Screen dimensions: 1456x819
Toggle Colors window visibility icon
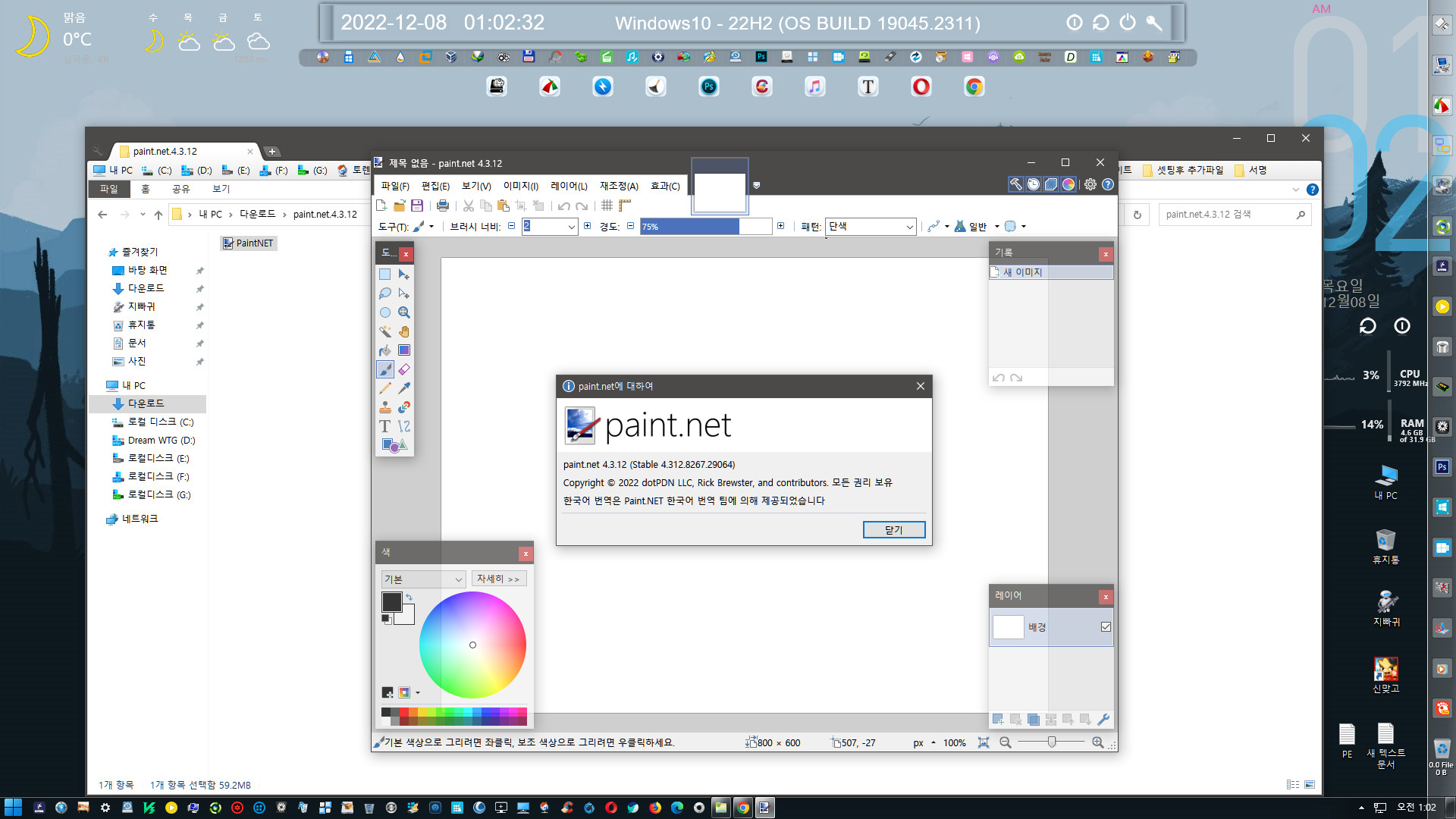tap(1068, 184)
